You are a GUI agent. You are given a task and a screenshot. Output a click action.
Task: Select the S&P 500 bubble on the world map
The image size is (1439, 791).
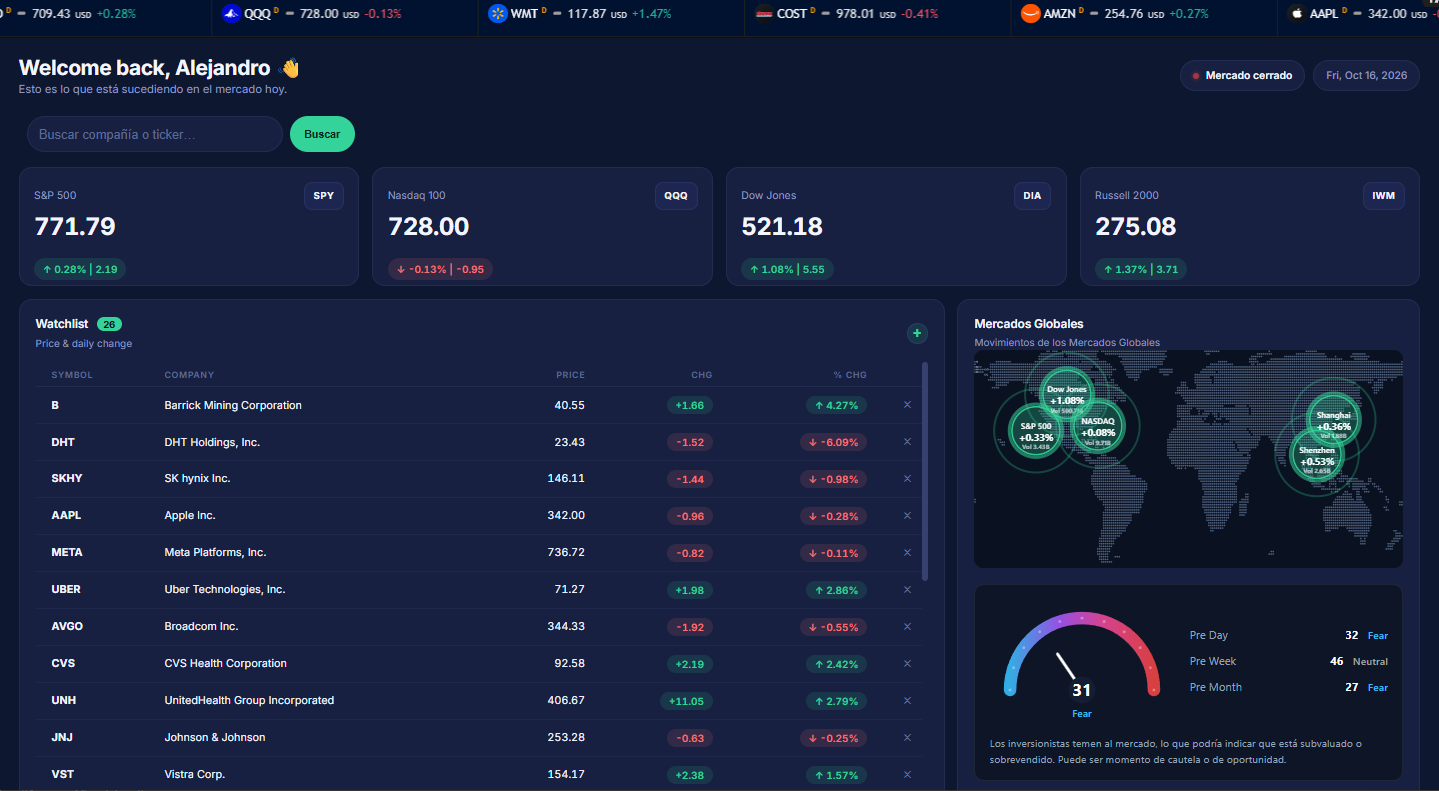(x=1036, y=432)
